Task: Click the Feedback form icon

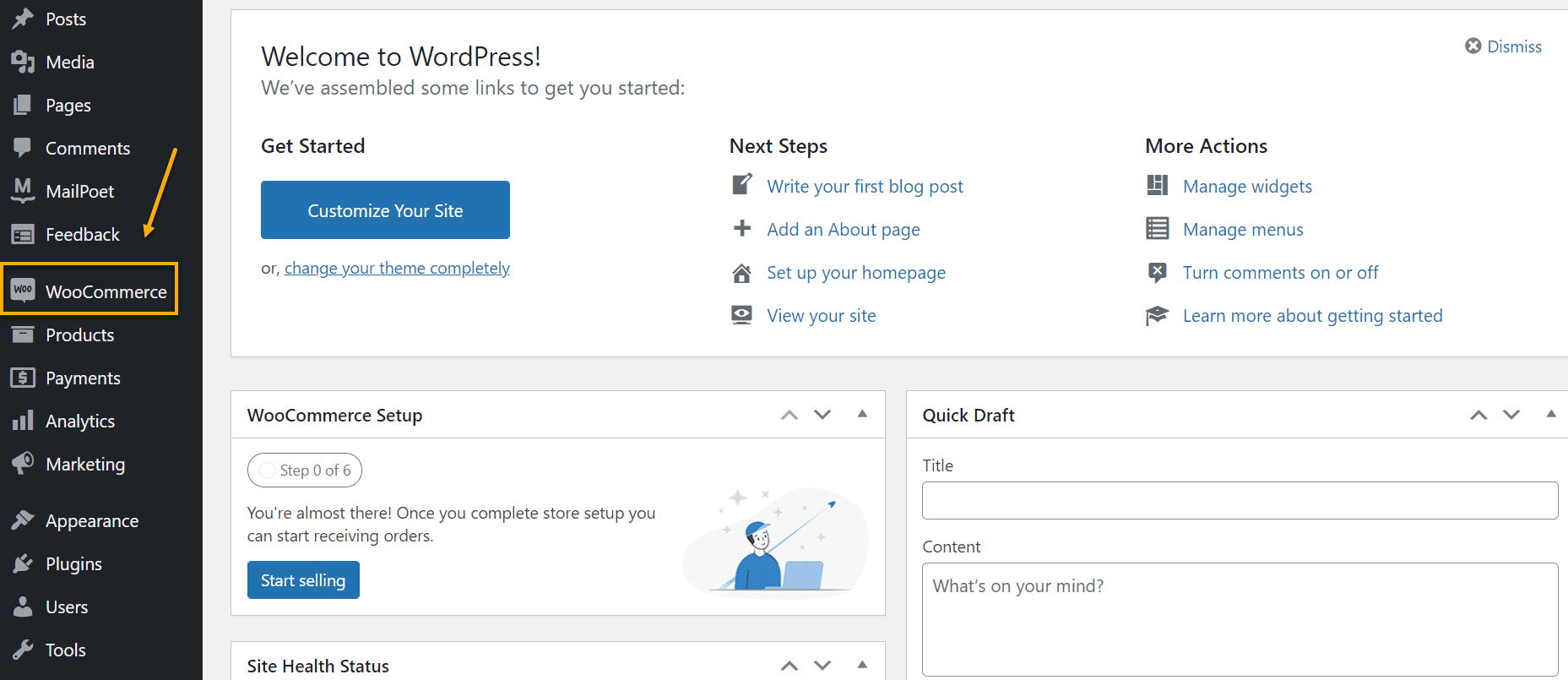Action: click(x=23, y=234)
